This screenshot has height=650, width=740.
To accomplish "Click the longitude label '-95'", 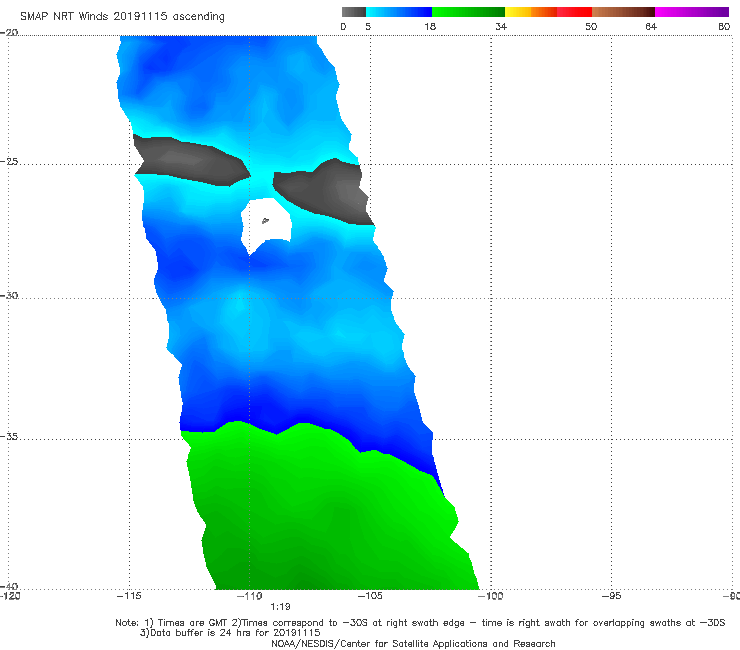I will click(612, 596).
